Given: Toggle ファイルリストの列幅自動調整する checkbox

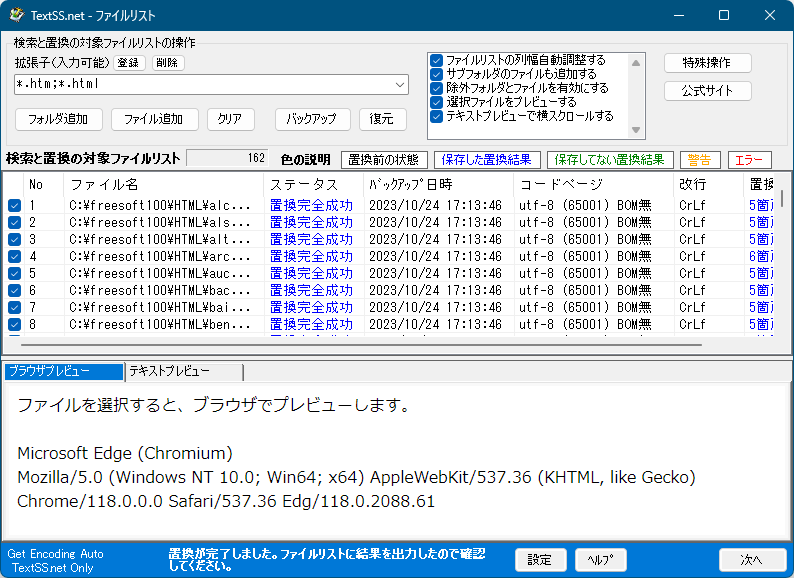Looking at the screenshot, I should pos(436,61).
